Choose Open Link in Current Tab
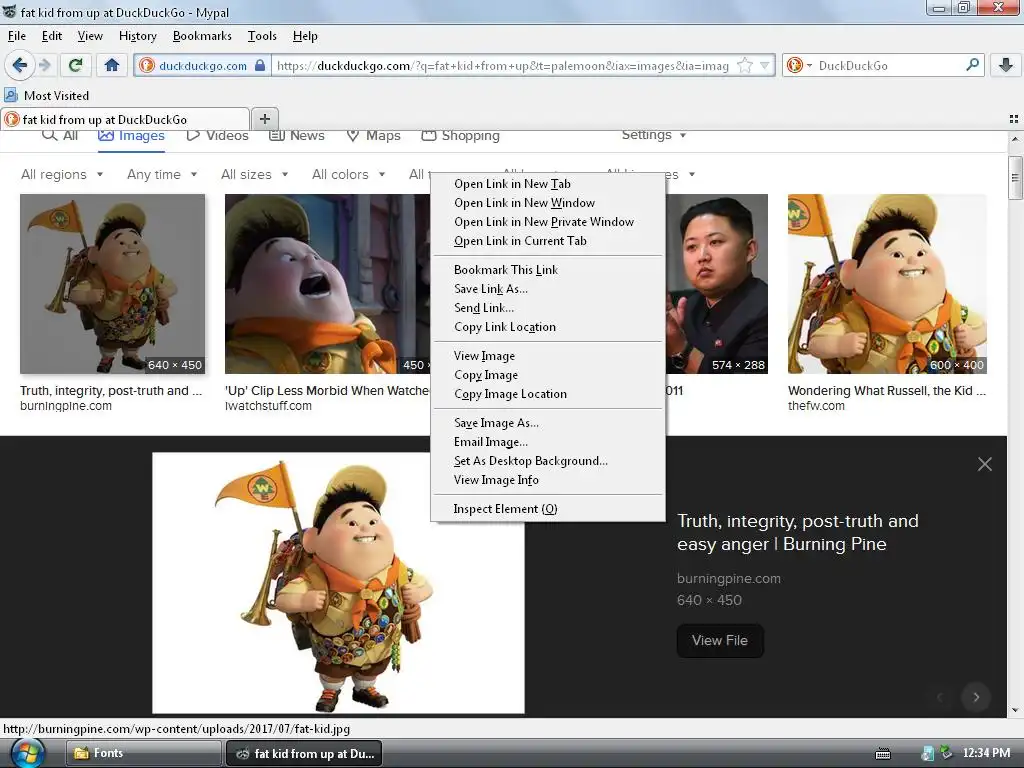 548,240
